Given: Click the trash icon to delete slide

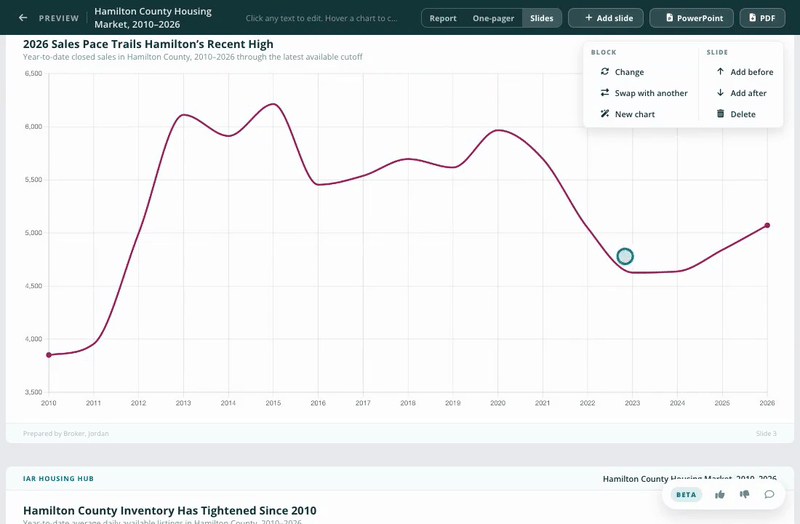Looking at the screenshot, I should click(x=720, y=113).
